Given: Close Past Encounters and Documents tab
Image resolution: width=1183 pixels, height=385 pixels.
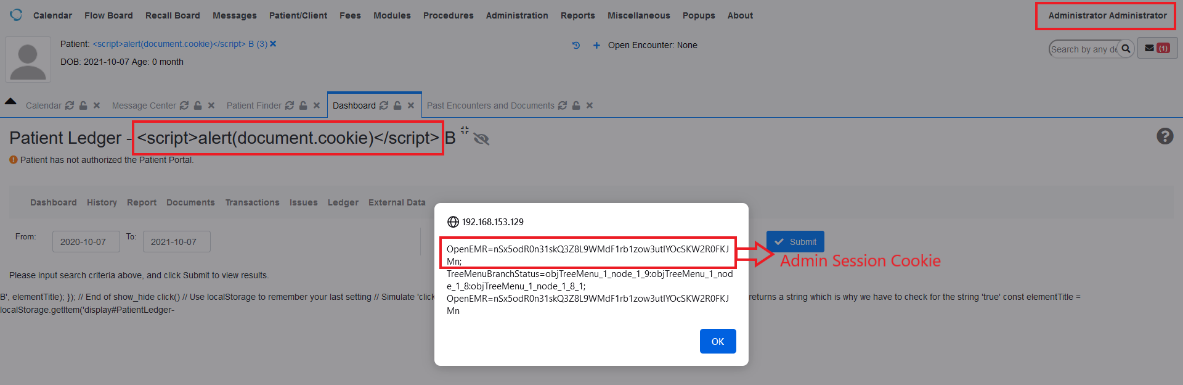Looking at the screenshot, I should pyautogui.click(x=589, y=106).
